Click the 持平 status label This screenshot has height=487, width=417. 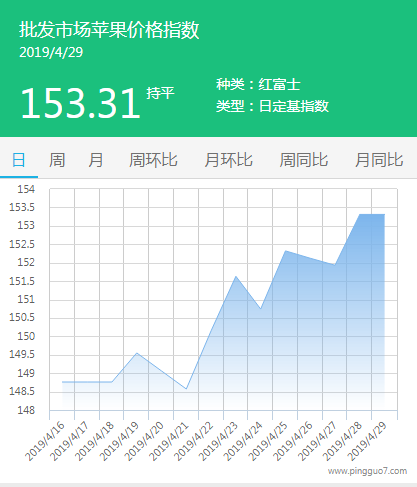coord(160,93)
